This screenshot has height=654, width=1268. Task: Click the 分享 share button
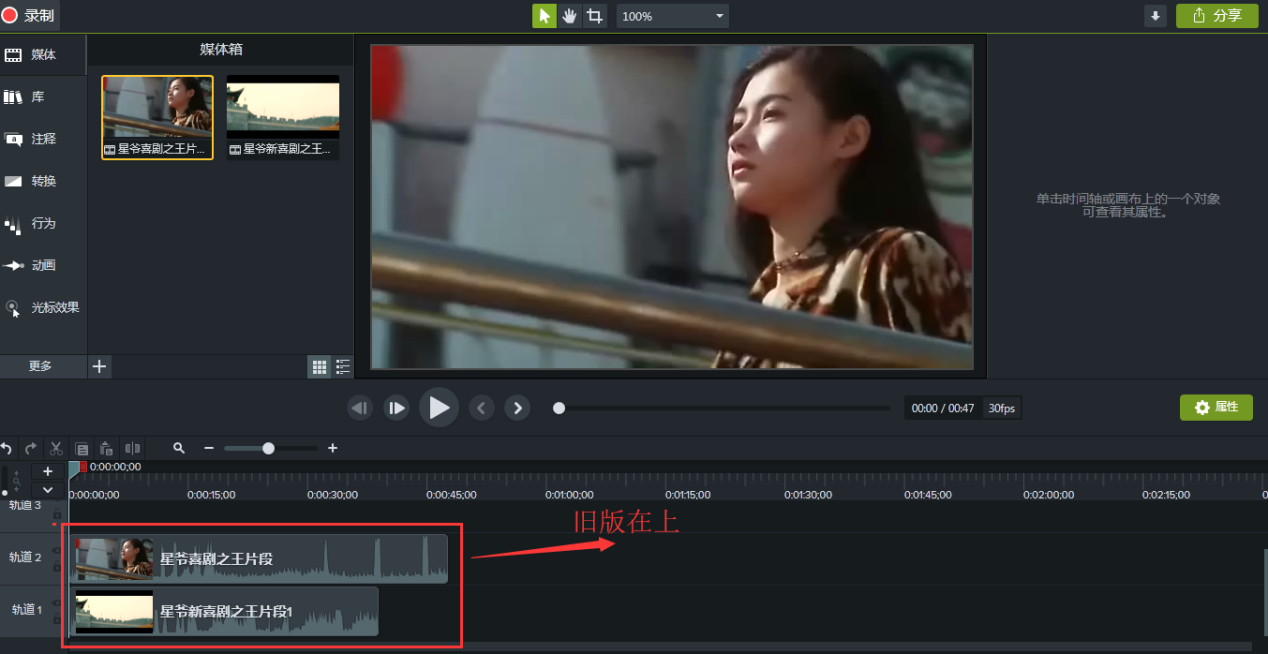(x=1217, y=16)
